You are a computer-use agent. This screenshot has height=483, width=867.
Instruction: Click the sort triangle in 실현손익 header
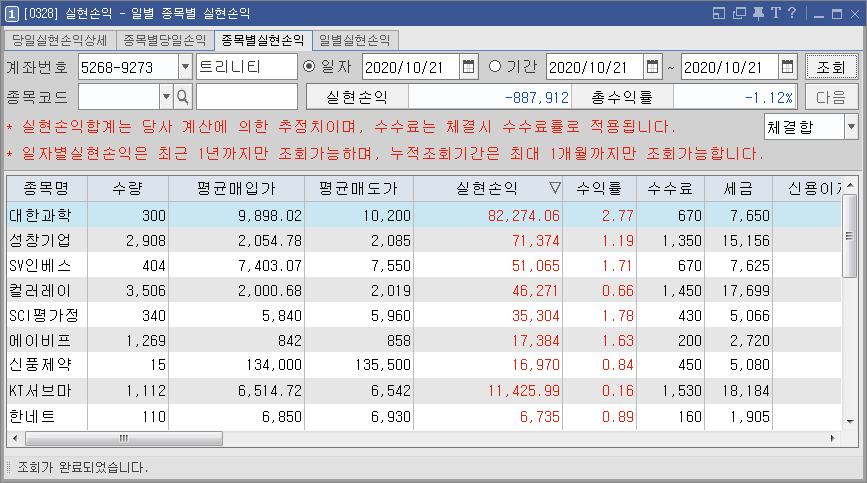555,188
